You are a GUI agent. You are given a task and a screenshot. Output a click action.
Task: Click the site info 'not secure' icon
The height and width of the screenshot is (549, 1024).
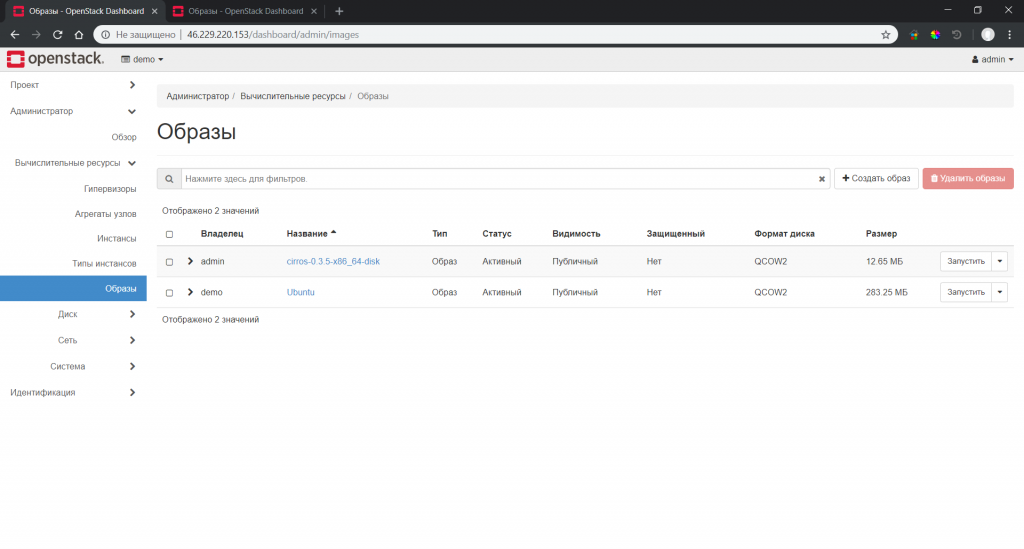(105, 35)
